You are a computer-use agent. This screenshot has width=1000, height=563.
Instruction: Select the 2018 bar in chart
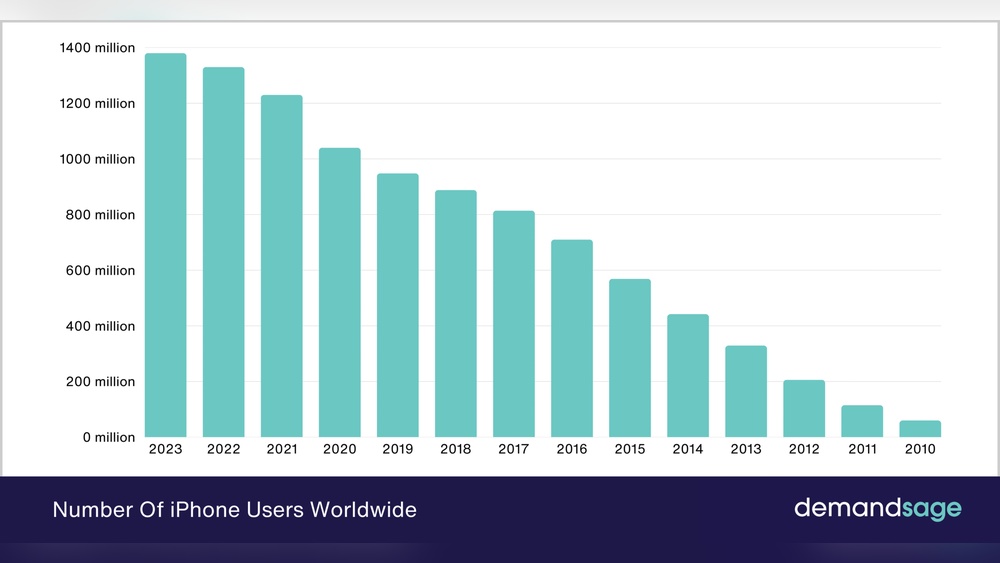[455, 313]
